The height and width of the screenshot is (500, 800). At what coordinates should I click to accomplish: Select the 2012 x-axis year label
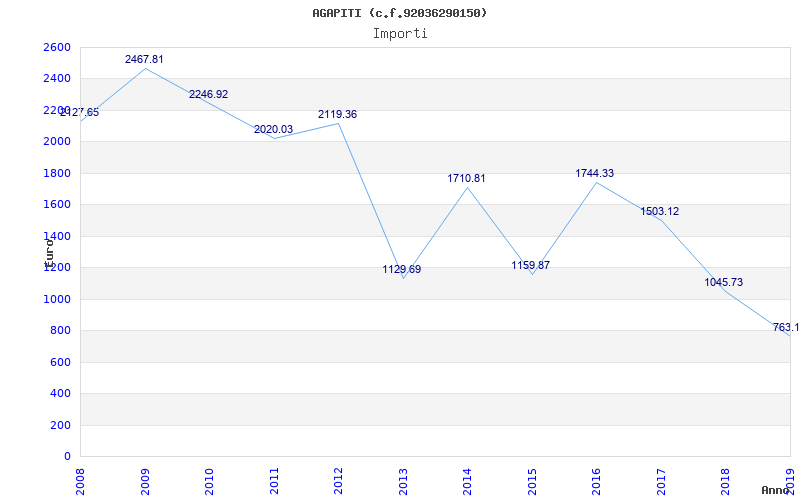coord(338,482)
